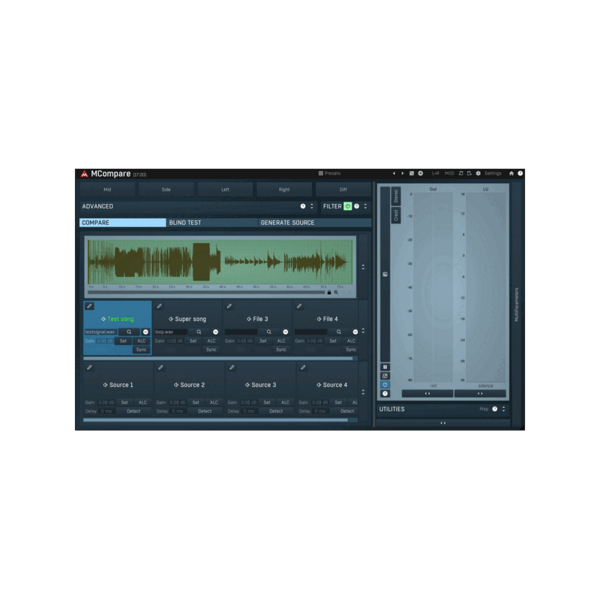Click the sources row scrollbar

[215, 420]
